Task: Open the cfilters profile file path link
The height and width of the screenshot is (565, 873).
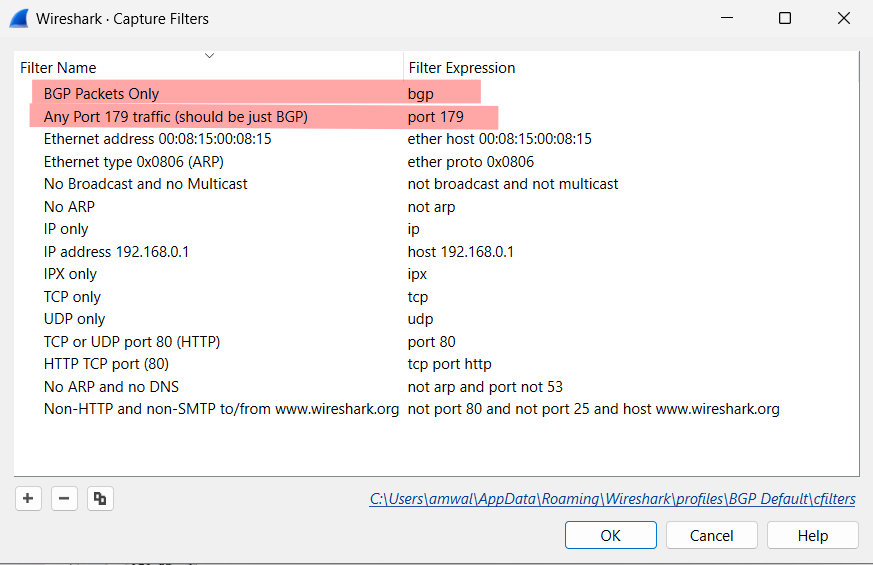Action: 612,499
